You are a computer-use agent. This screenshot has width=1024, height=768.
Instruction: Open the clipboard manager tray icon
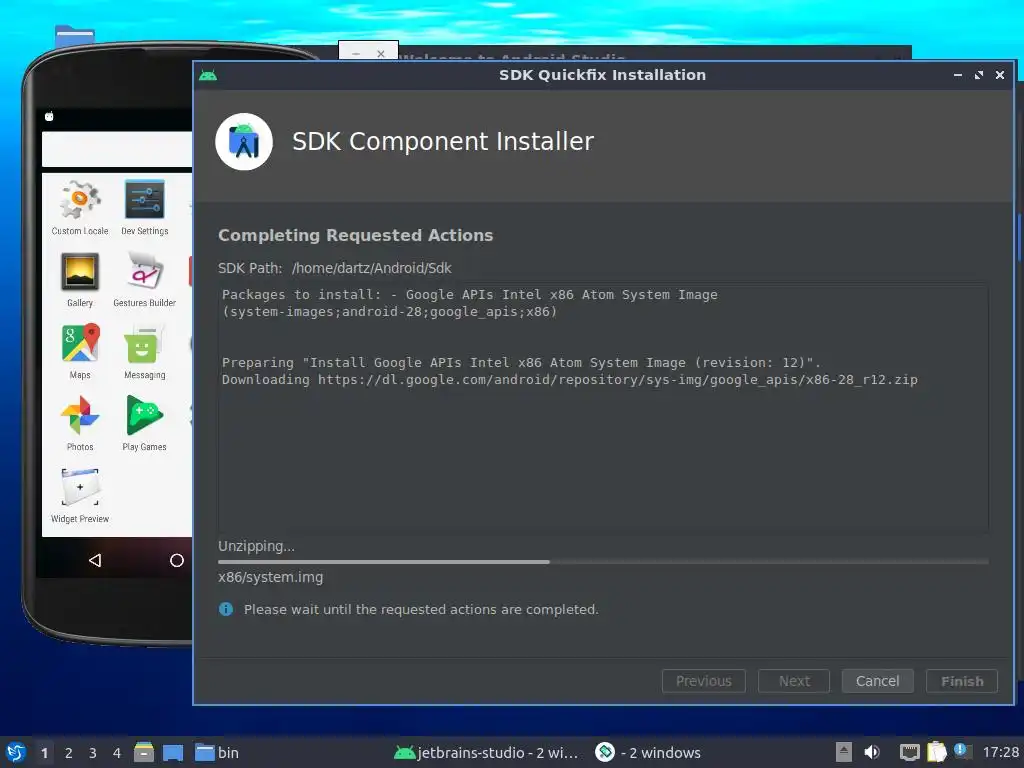[936, 752]
